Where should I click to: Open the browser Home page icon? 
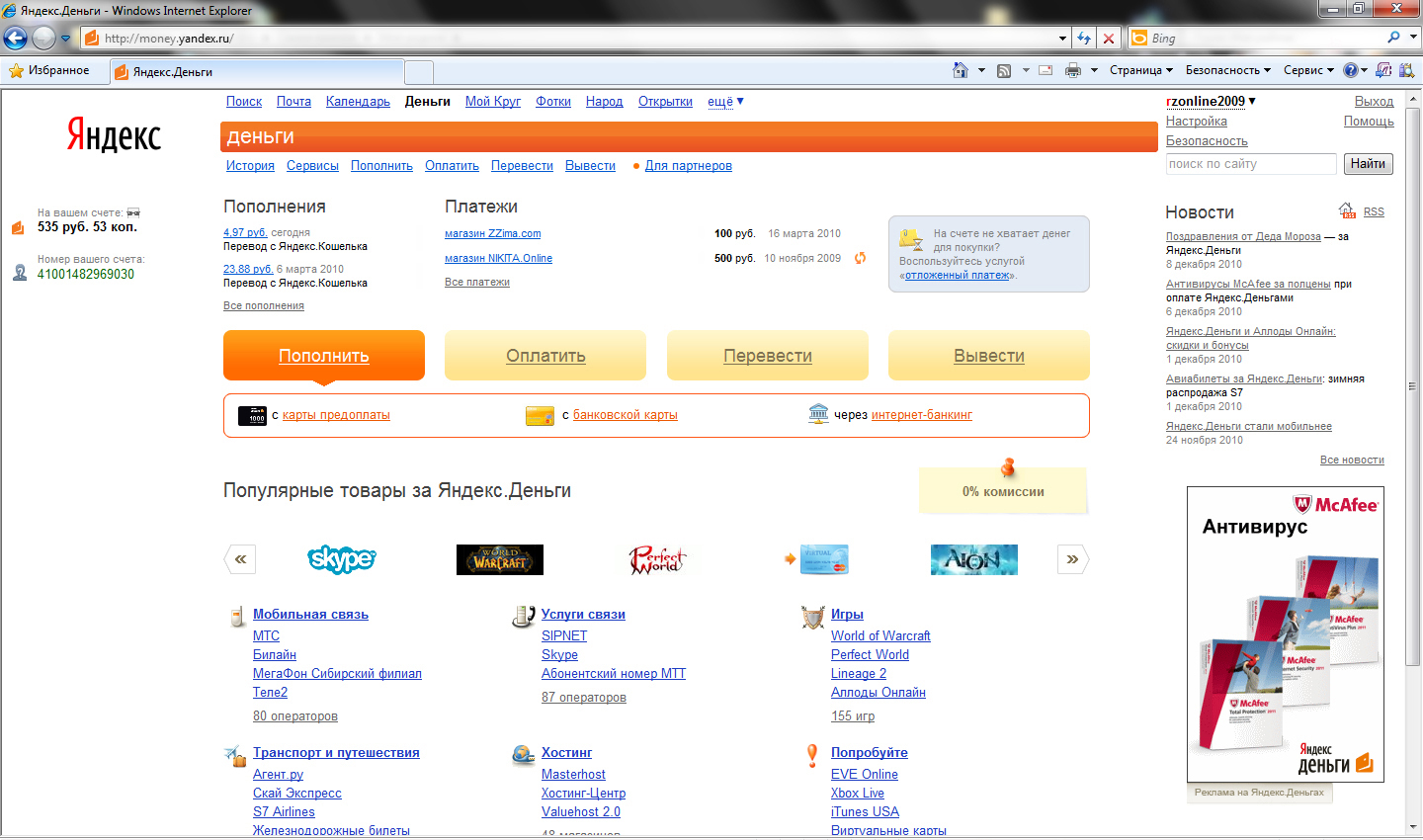point(960,70)
